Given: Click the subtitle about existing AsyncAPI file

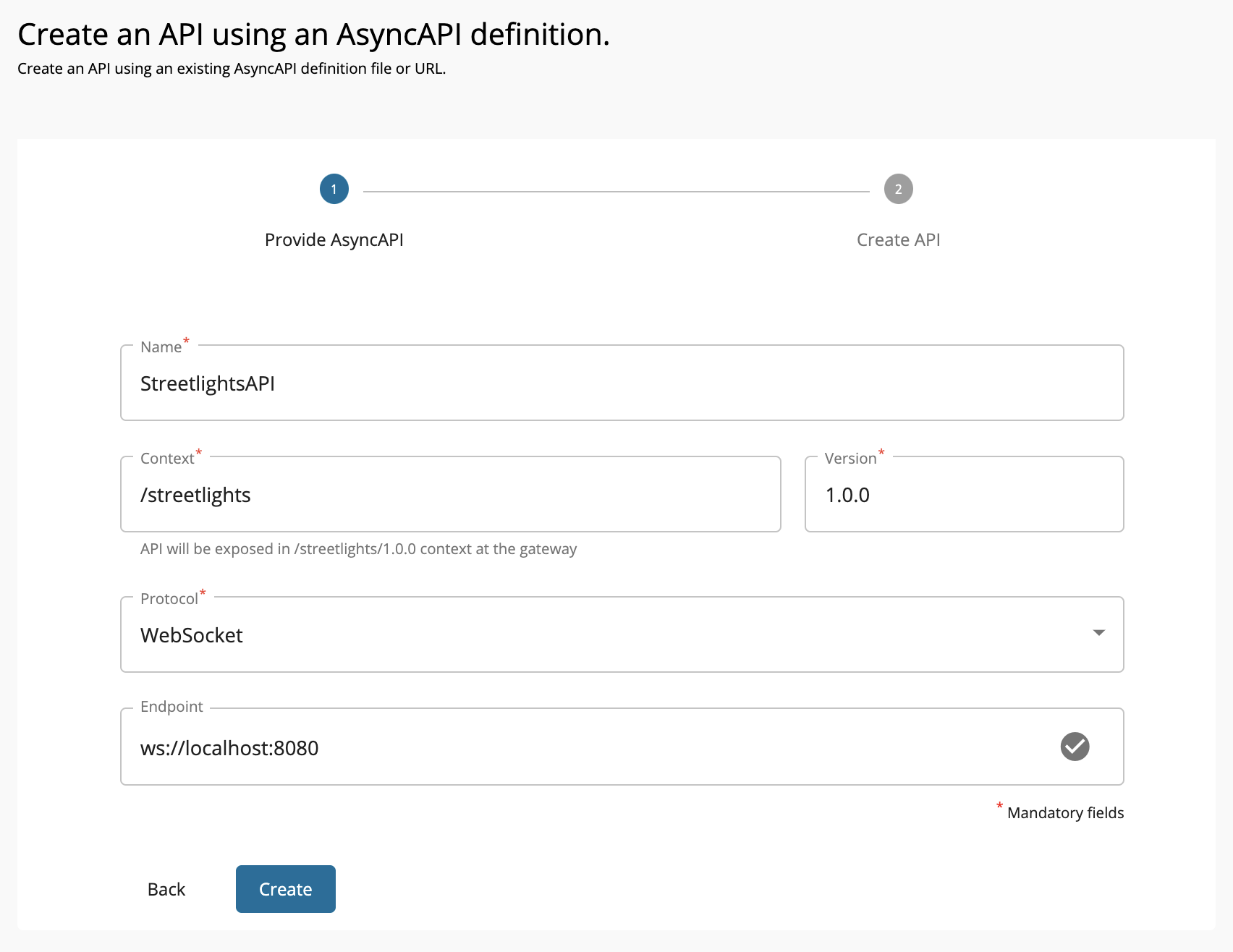Looking at the screenshot, I should (232, 69).
